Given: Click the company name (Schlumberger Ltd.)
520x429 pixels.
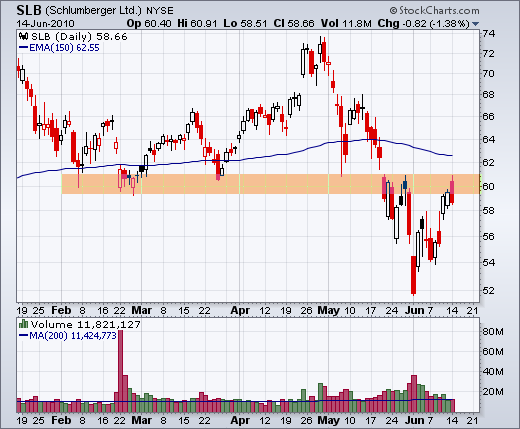Looking at the screenshot, I should tap(94, 11).
